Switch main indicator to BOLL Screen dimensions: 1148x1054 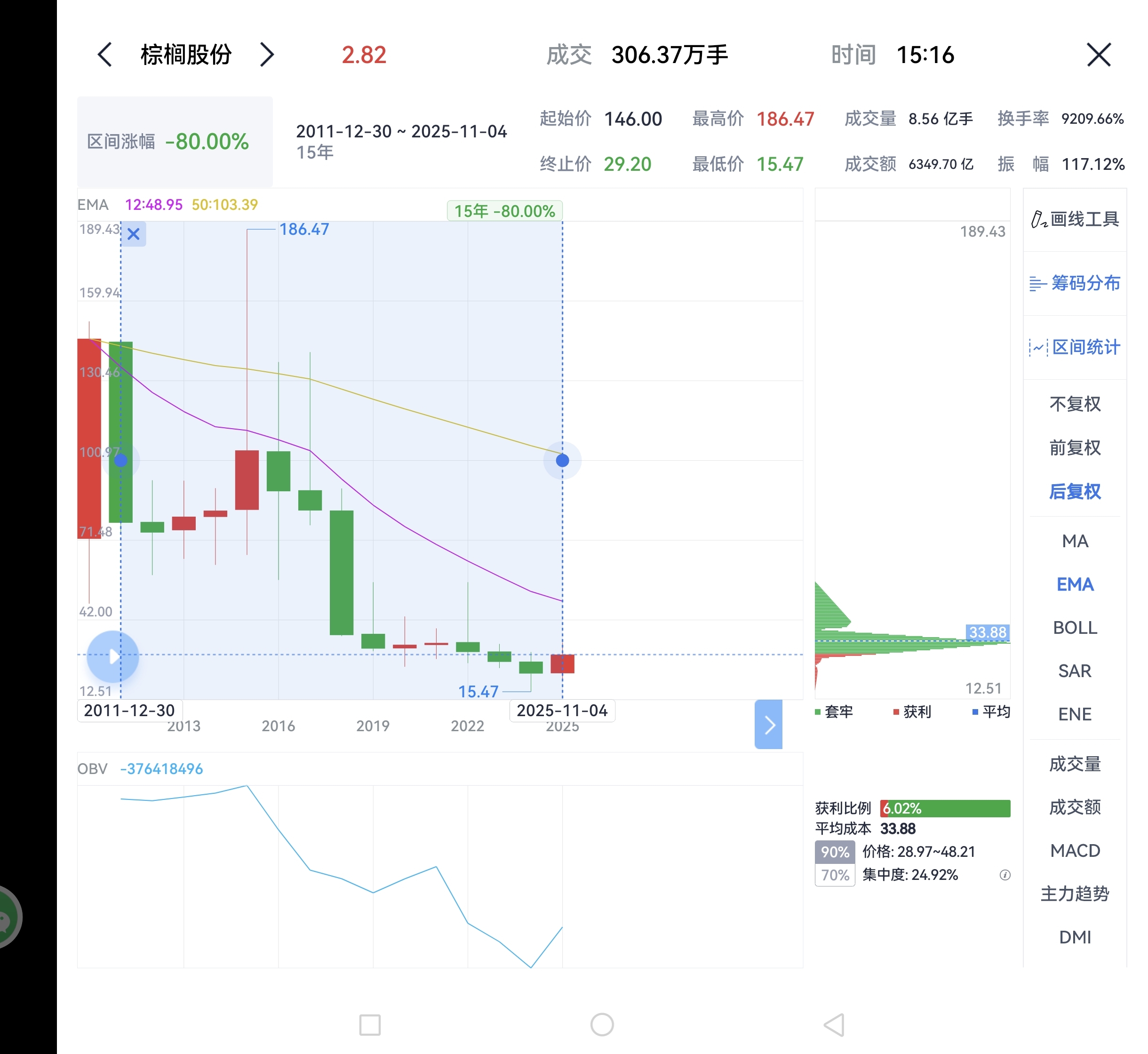[x=1075, y=627]
